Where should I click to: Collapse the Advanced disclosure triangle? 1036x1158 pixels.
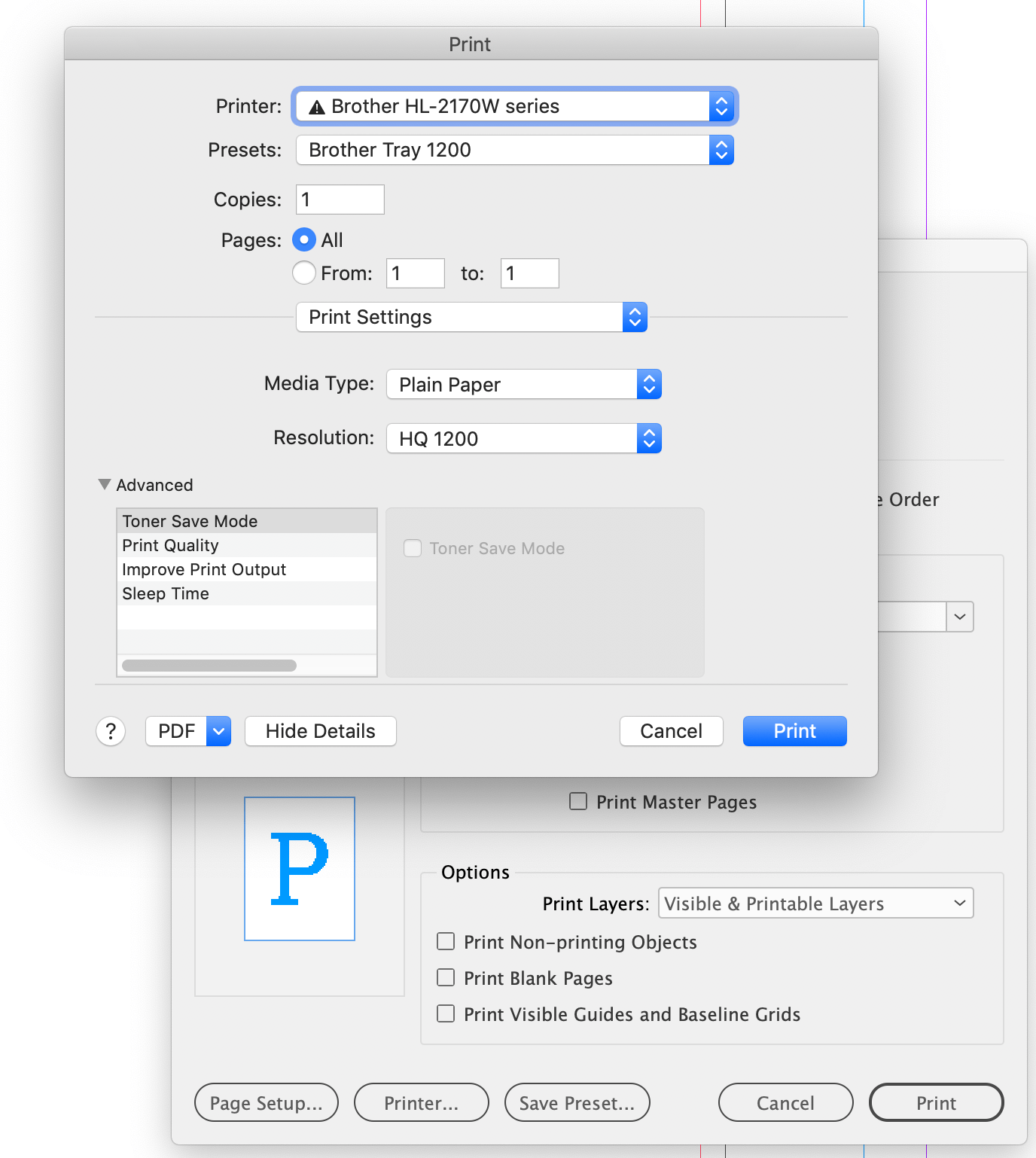[x=105, y=484]
